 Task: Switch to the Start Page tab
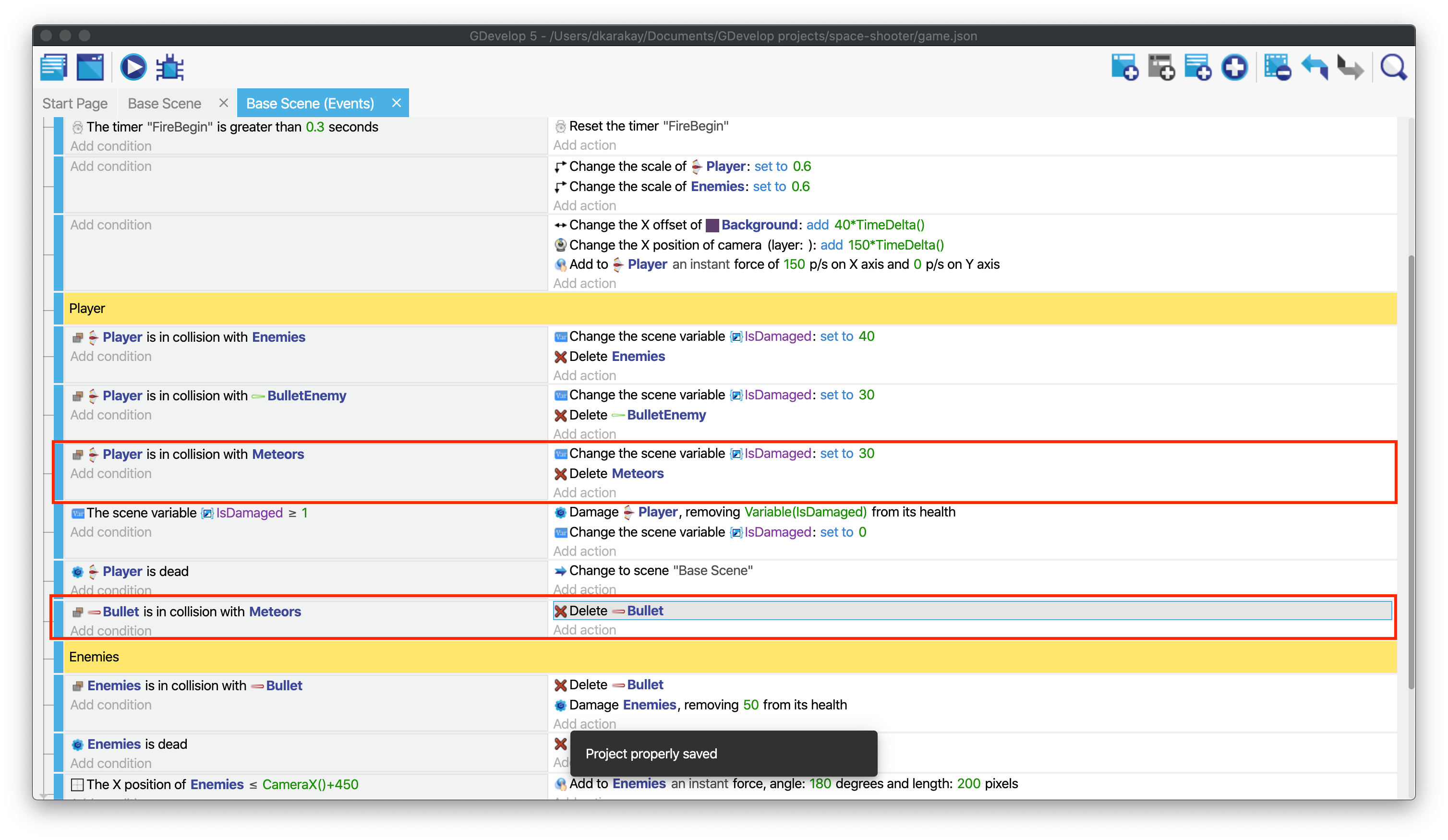75,103
